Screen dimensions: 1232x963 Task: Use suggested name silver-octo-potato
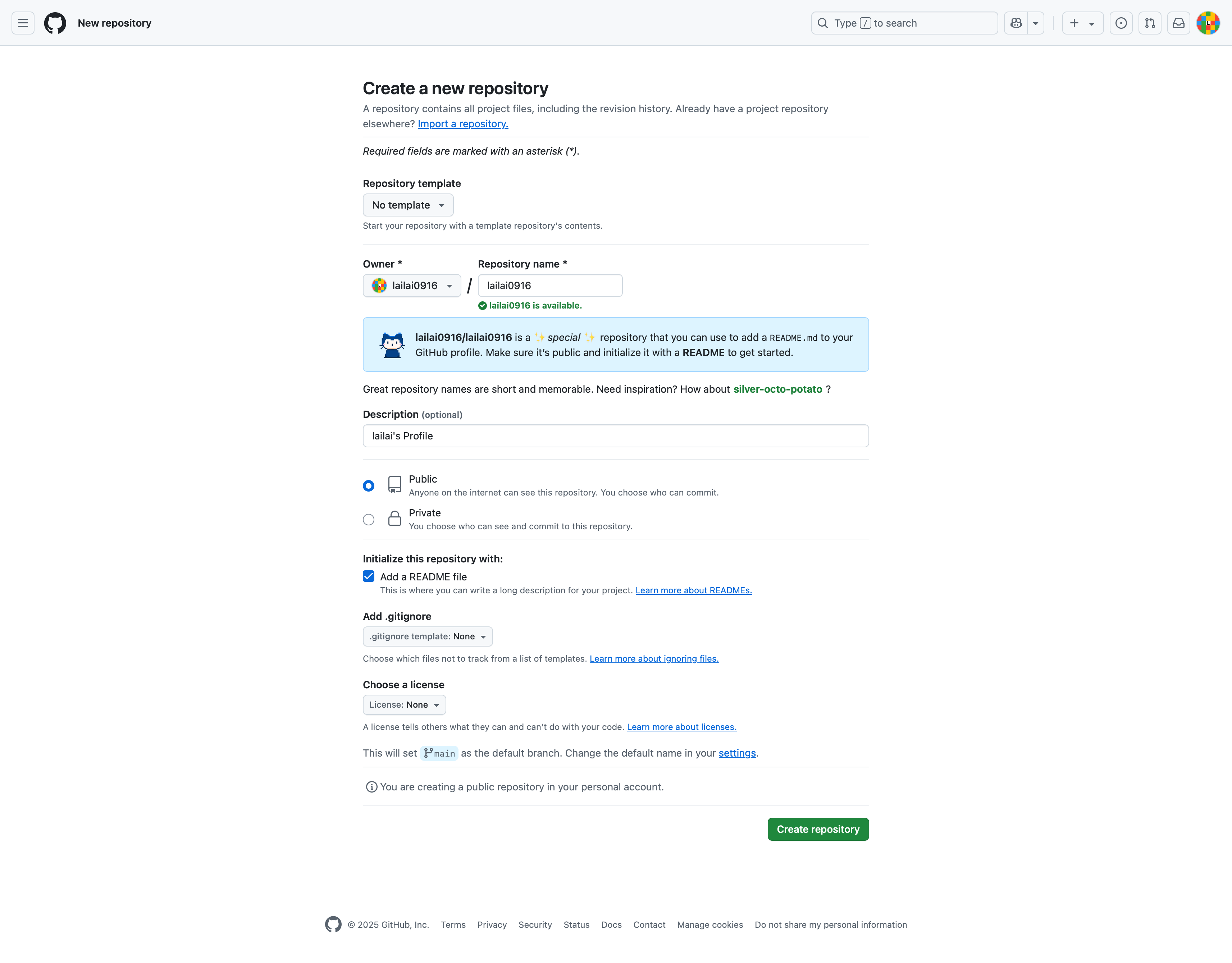[777, 389]
